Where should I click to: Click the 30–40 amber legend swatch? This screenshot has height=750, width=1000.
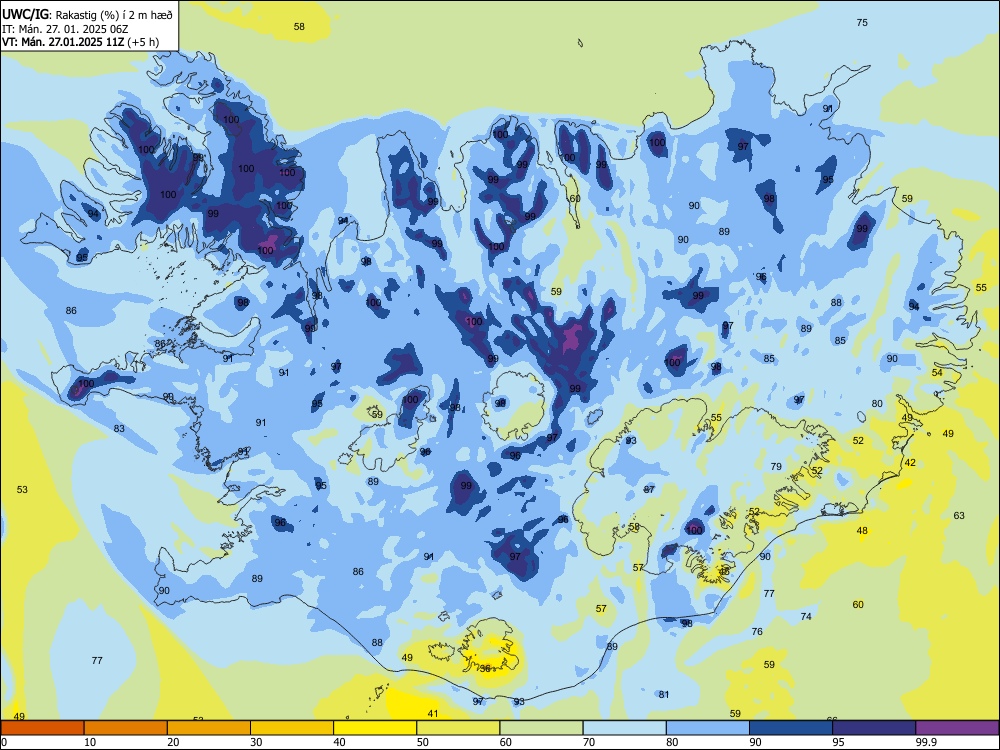click(x=292, y=728)
